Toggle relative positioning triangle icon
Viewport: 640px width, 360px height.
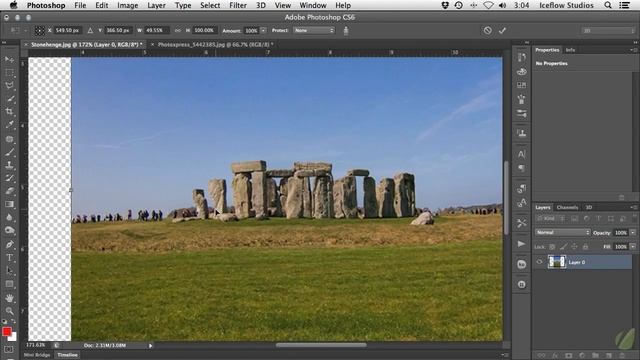coord(90,31)
